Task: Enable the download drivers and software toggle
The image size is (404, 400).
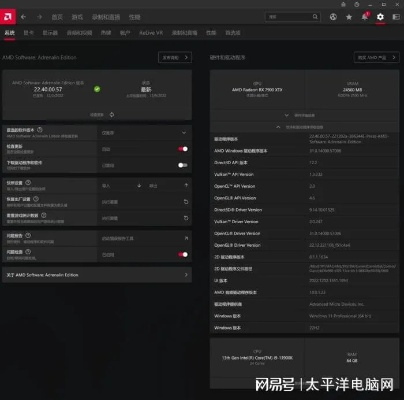Action: click(183, 165)
